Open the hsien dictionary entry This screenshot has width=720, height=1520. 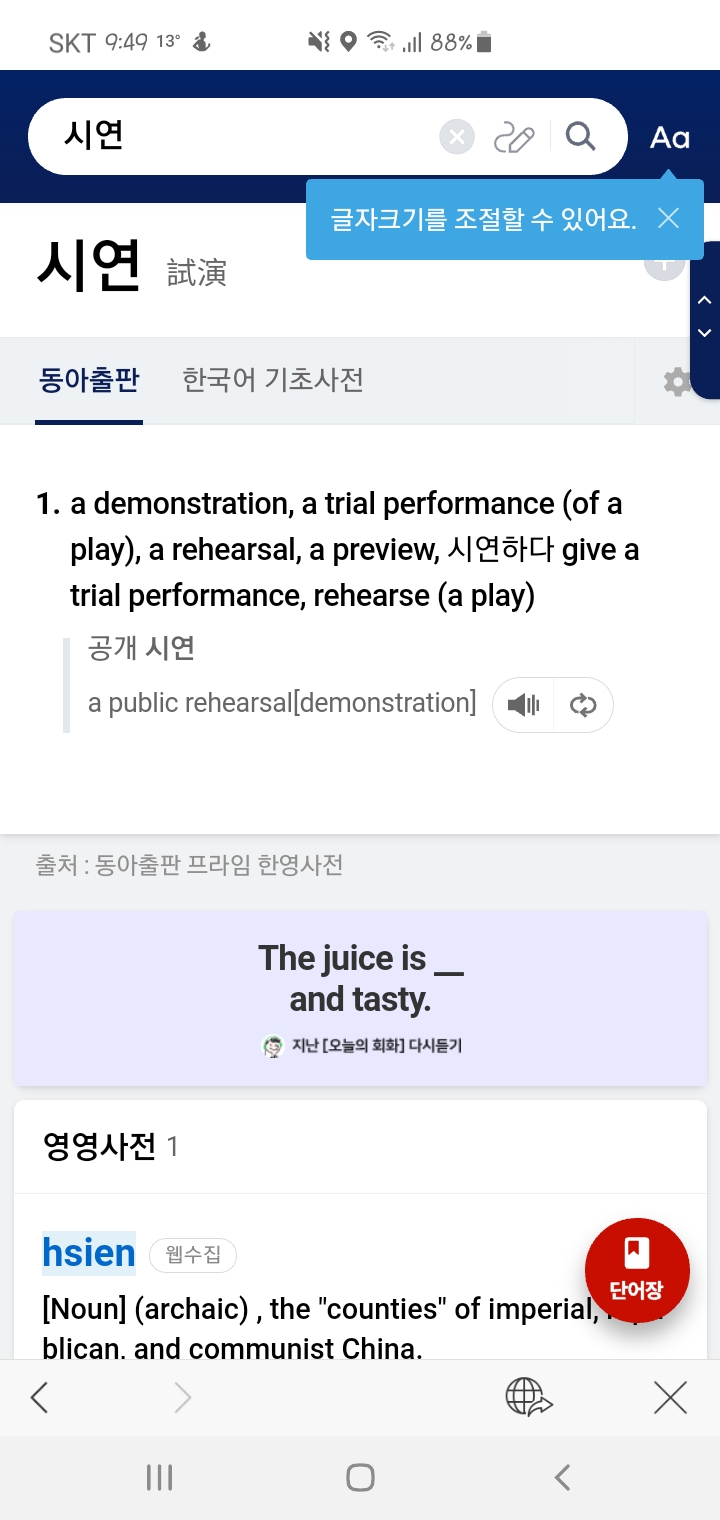tap(89, 1252)
